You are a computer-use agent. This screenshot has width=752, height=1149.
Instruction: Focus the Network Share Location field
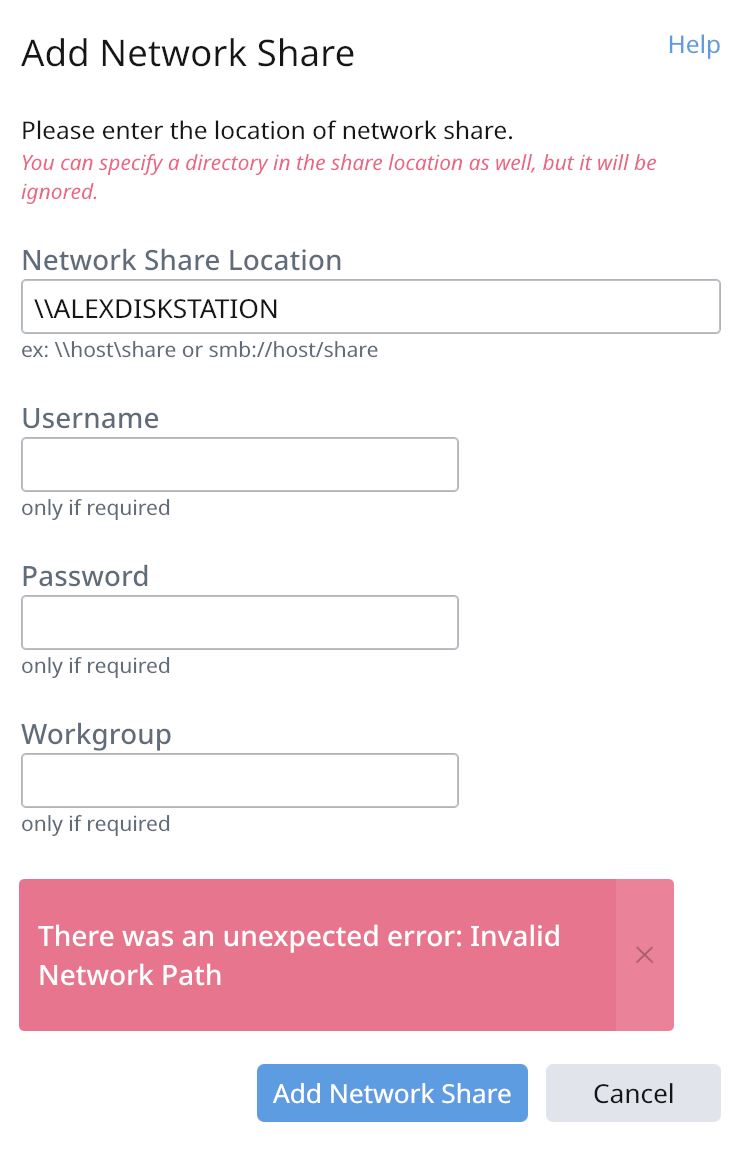pos(370,307)
